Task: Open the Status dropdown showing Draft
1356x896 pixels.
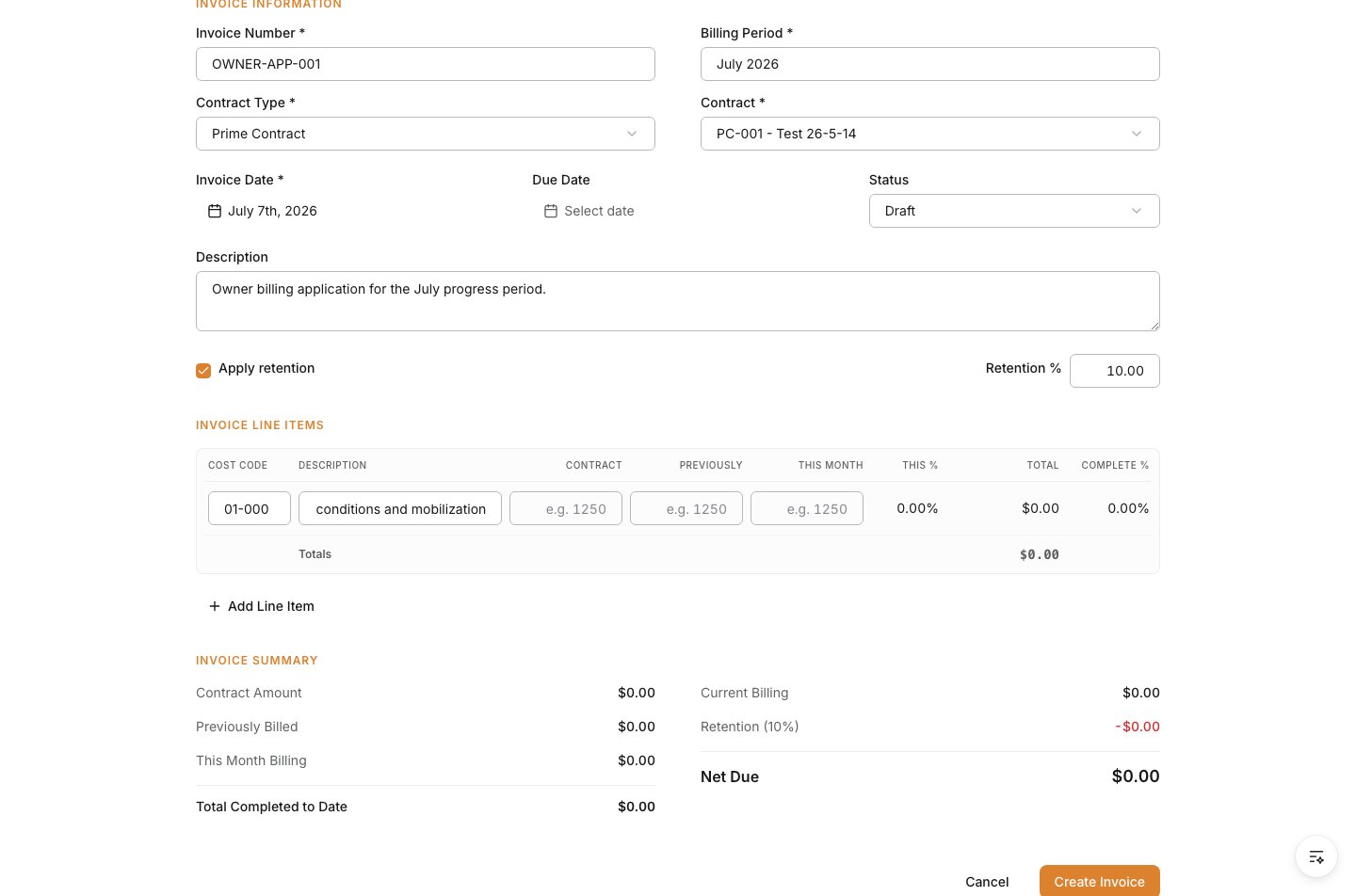Action: (1014, 211)
